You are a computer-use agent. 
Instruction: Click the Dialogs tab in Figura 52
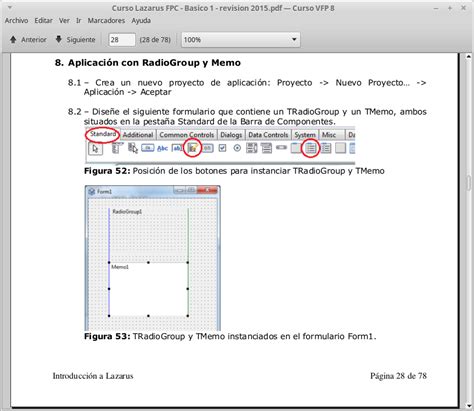(231, 135)
